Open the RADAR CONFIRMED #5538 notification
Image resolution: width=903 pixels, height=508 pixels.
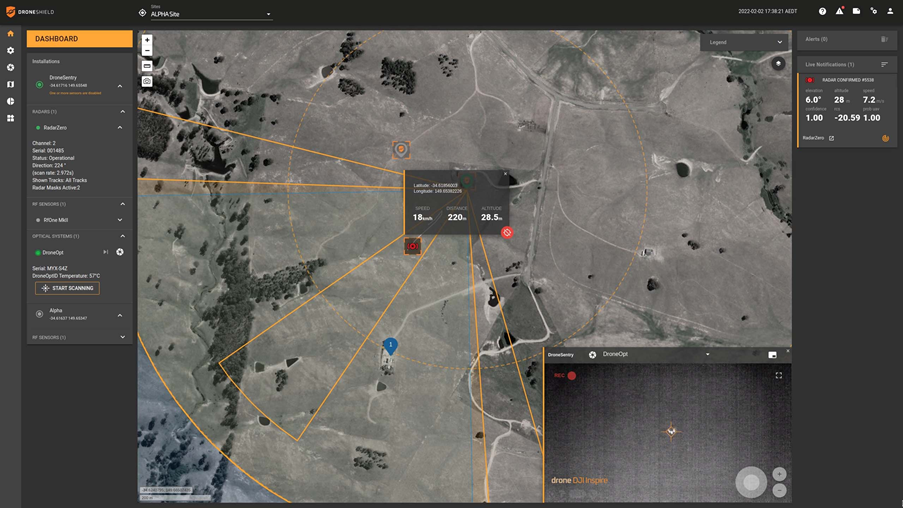847,109
